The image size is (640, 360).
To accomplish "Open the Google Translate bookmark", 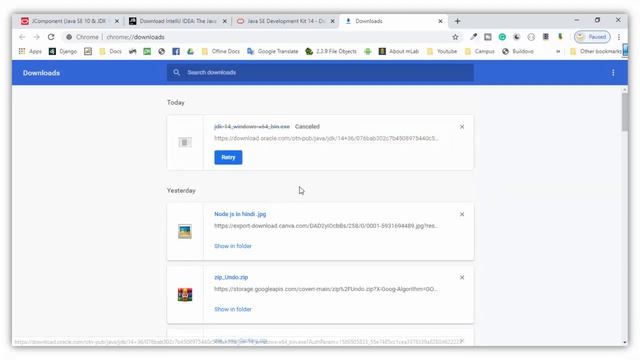I will (273, 51).
